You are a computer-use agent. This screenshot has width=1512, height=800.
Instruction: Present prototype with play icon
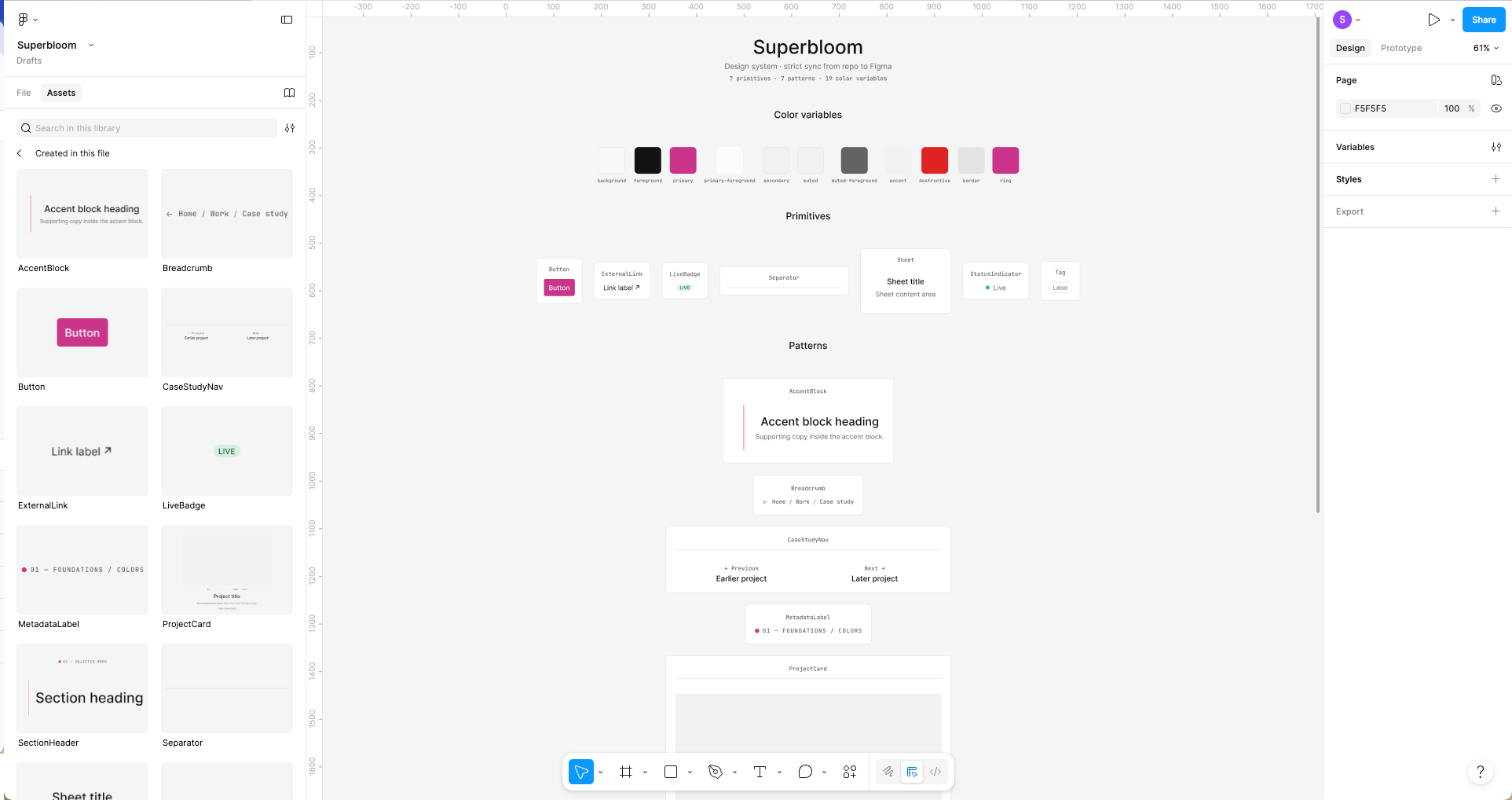click(1434, 20)
